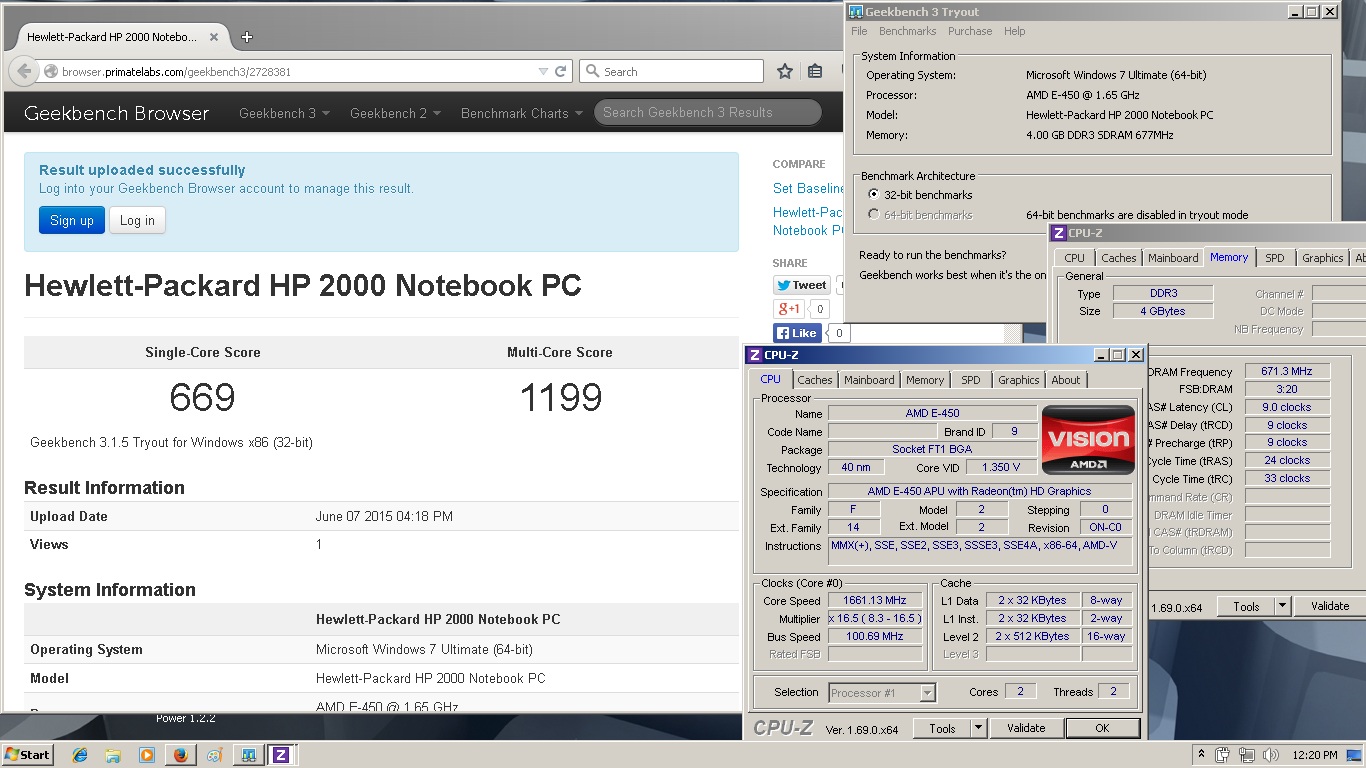Click the Tools button in front CPU-Z
This screenshot has width=1366, height=768.
(x=943, y=728)
